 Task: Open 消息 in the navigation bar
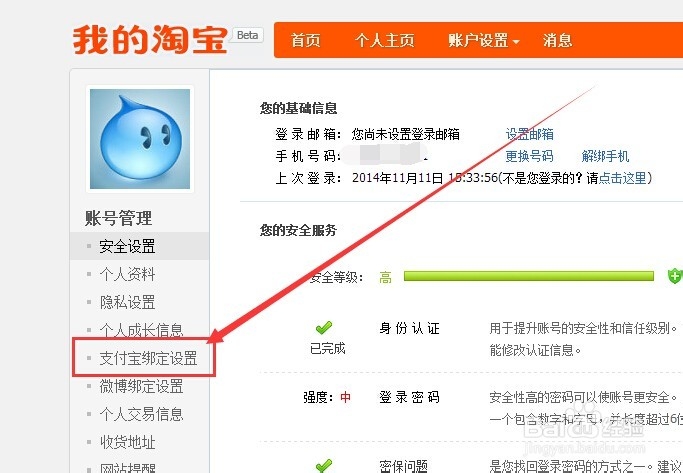point(557,41)
